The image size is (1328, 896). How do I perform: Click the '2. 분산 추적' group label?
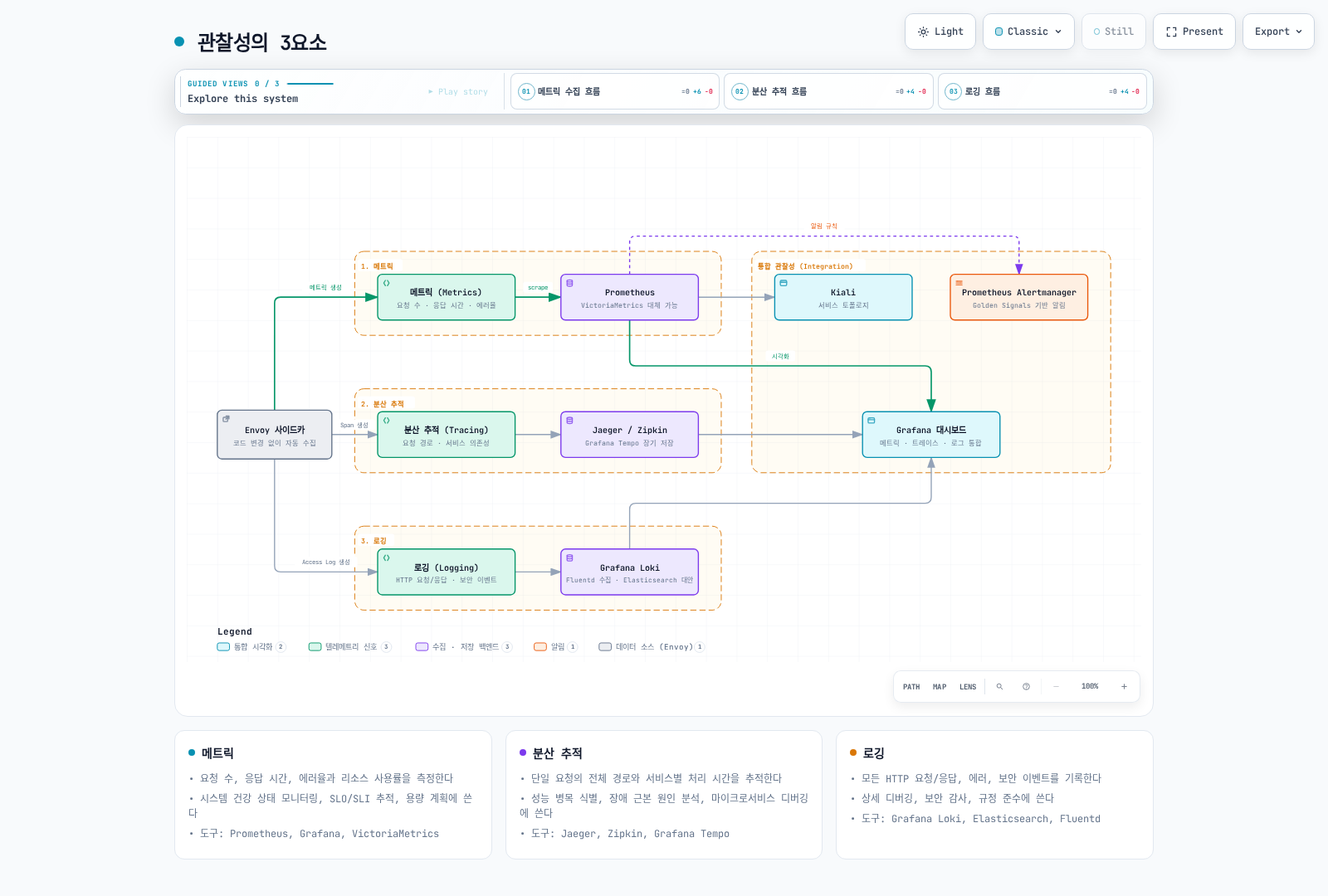(x=382, y=404)
